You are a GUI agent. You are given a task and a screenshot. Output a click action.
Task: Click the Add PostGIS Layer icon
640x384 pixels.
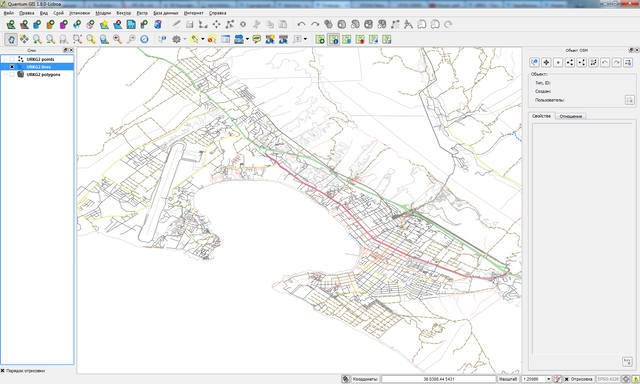pos(37,24)
